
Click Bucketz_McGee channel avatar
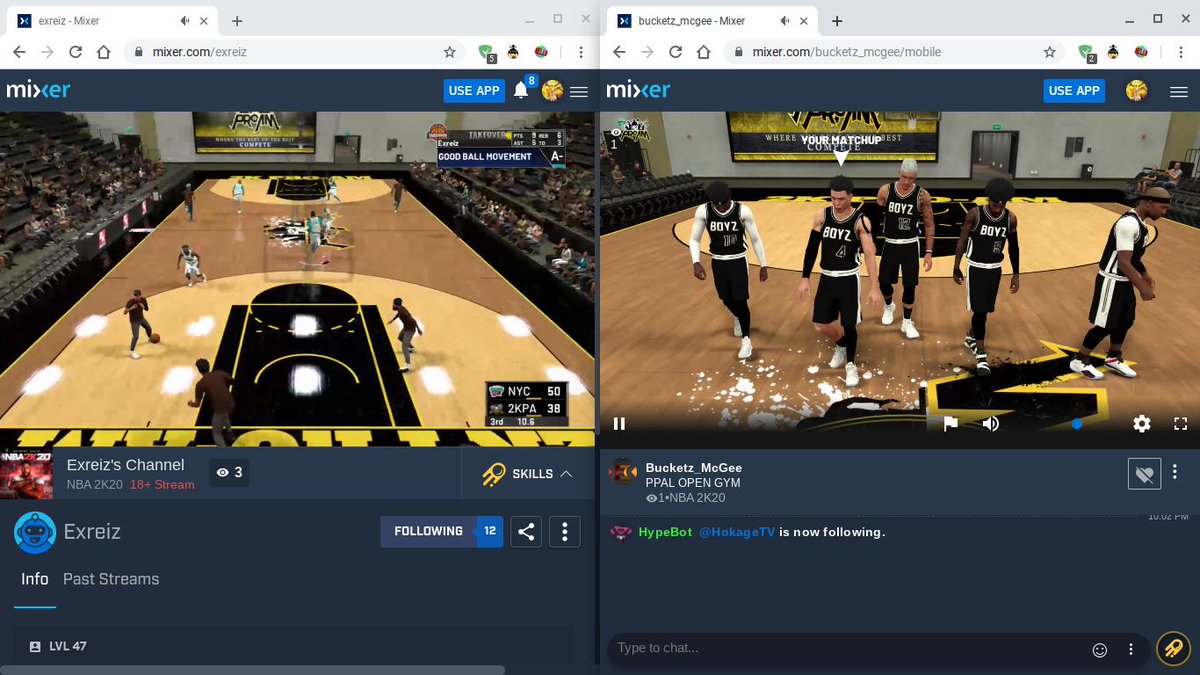(x=623, y=472)
